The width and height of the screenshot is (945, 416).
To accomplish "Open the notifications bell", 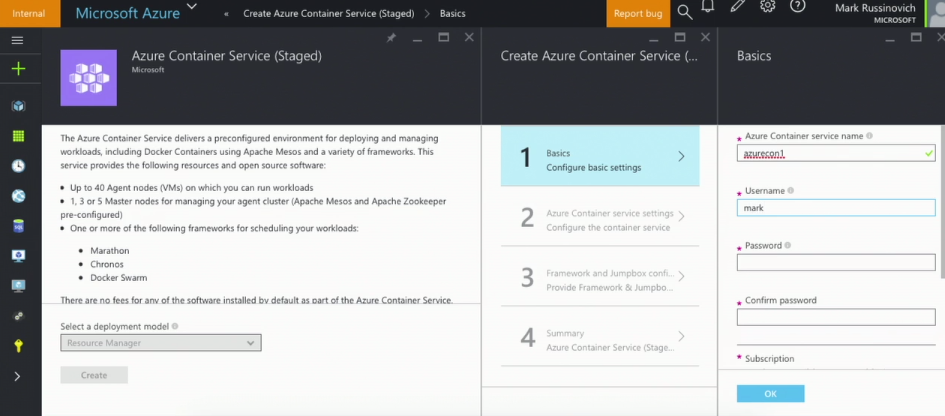I will click(709, 7).
